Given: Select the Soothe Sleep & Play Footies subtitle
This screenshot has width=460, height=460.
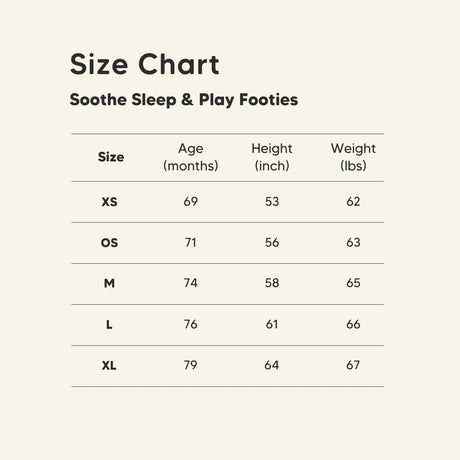Looking at the screenshot, I should click(184, 100).
